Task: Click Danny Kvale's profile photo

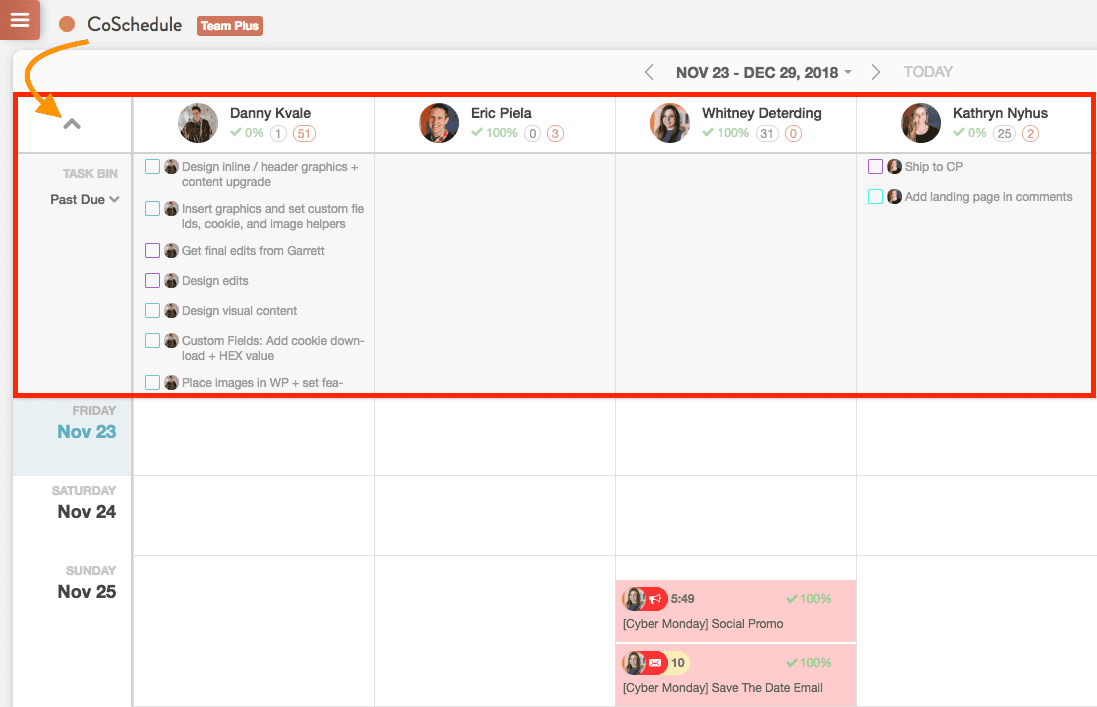Action: pos(198,123)
